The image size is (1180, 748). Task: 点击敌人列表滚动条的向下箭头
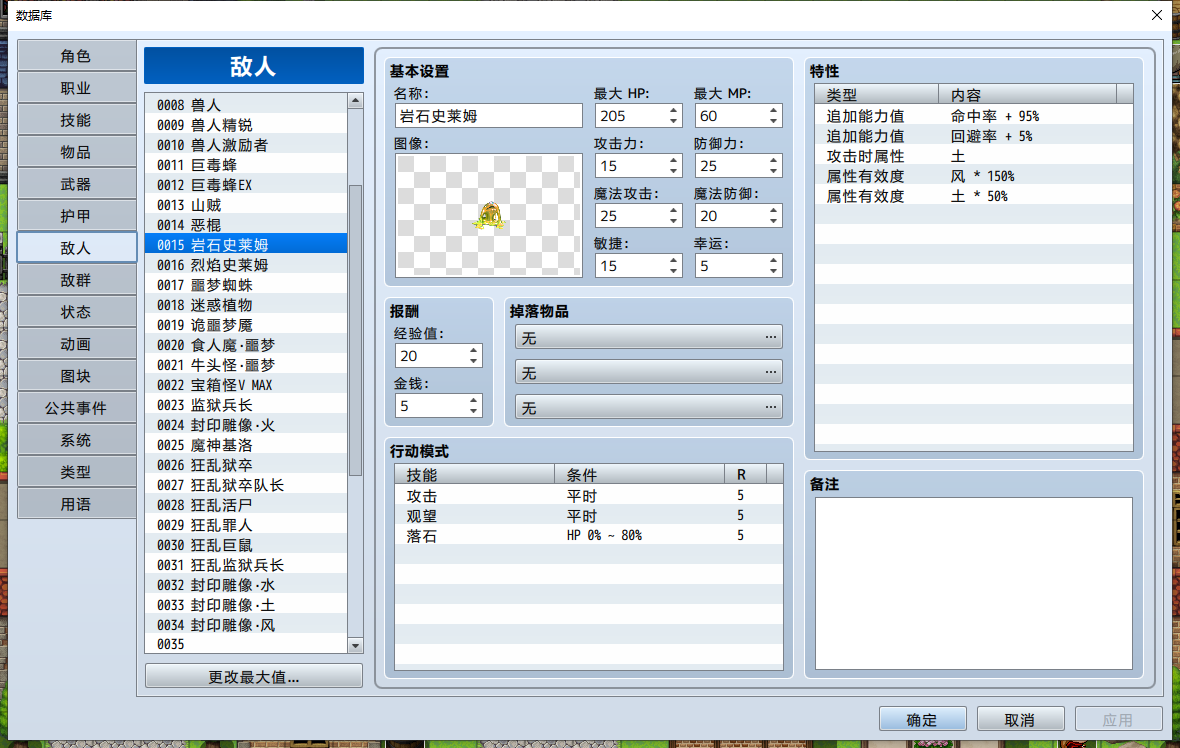[x=355, y=645]
